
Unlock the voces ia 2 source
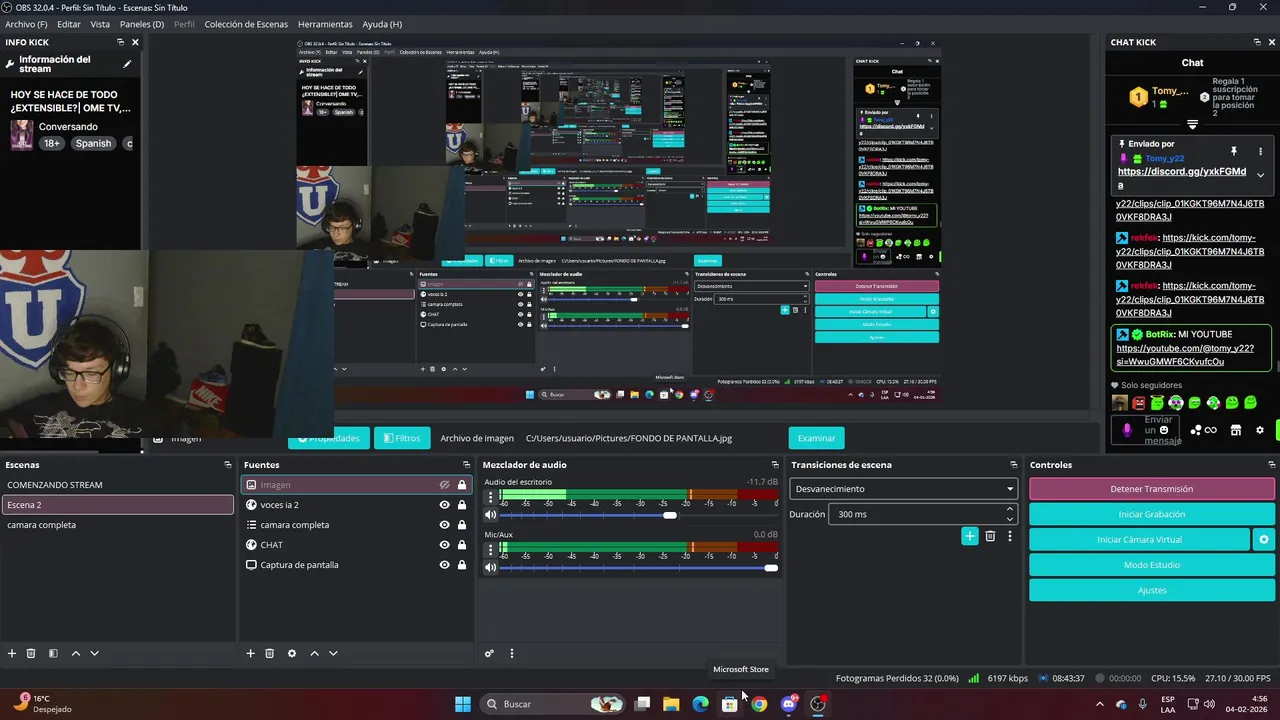(462, 505)
